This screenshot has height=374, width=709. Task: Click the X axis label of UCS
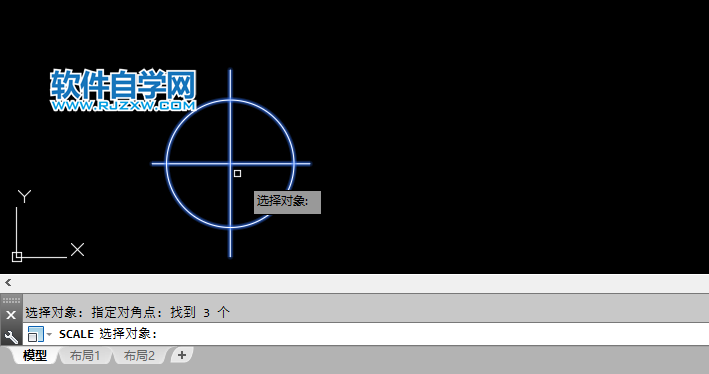(x=77, y=249)
